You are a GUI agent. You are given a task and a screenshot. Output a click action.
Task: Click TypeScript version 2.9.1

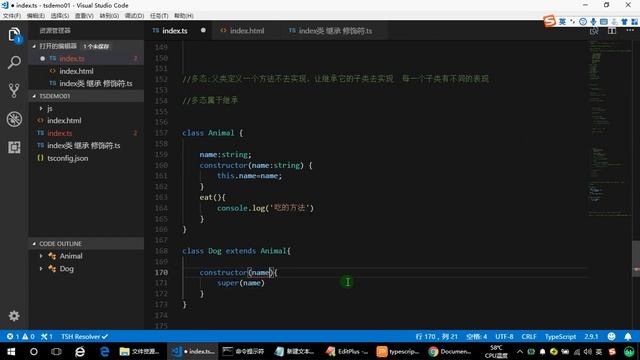pyautogui.click(x=591, y=336)
